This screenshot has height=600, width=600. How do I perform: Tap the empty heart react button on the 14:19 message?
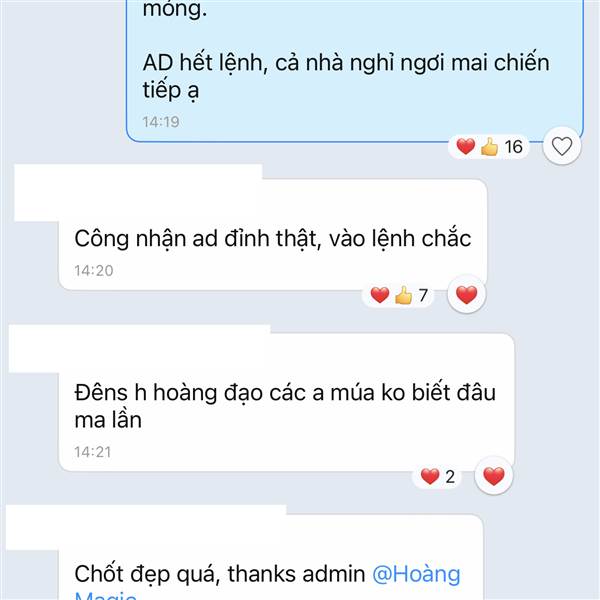562,146
